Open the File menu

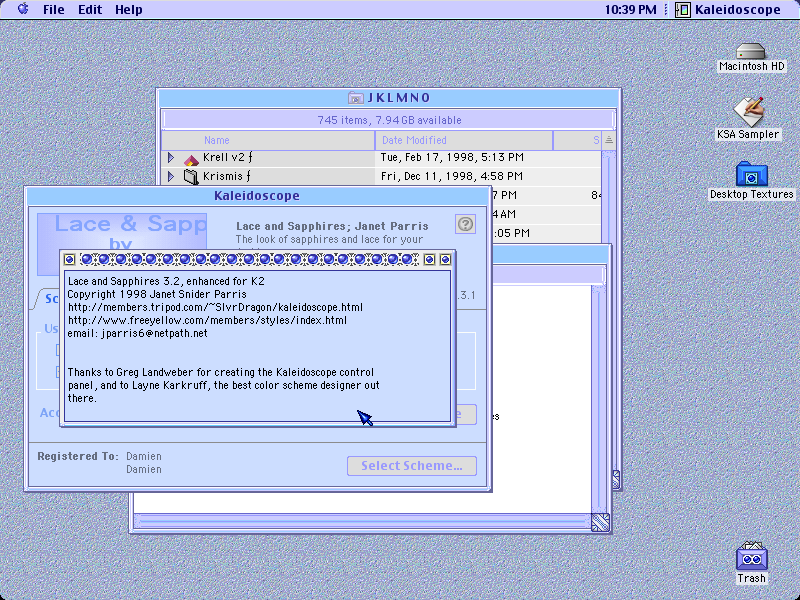coord(54,10)
